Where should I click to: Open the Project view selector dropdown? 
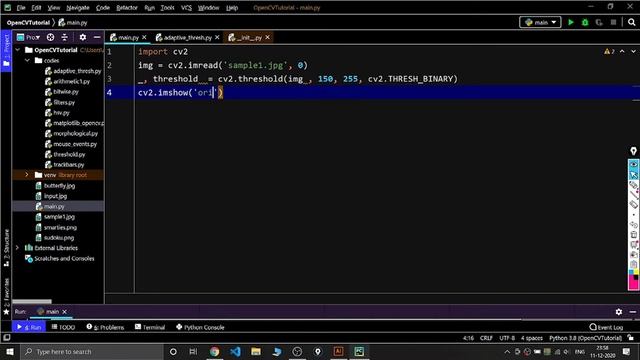(28, 38)
